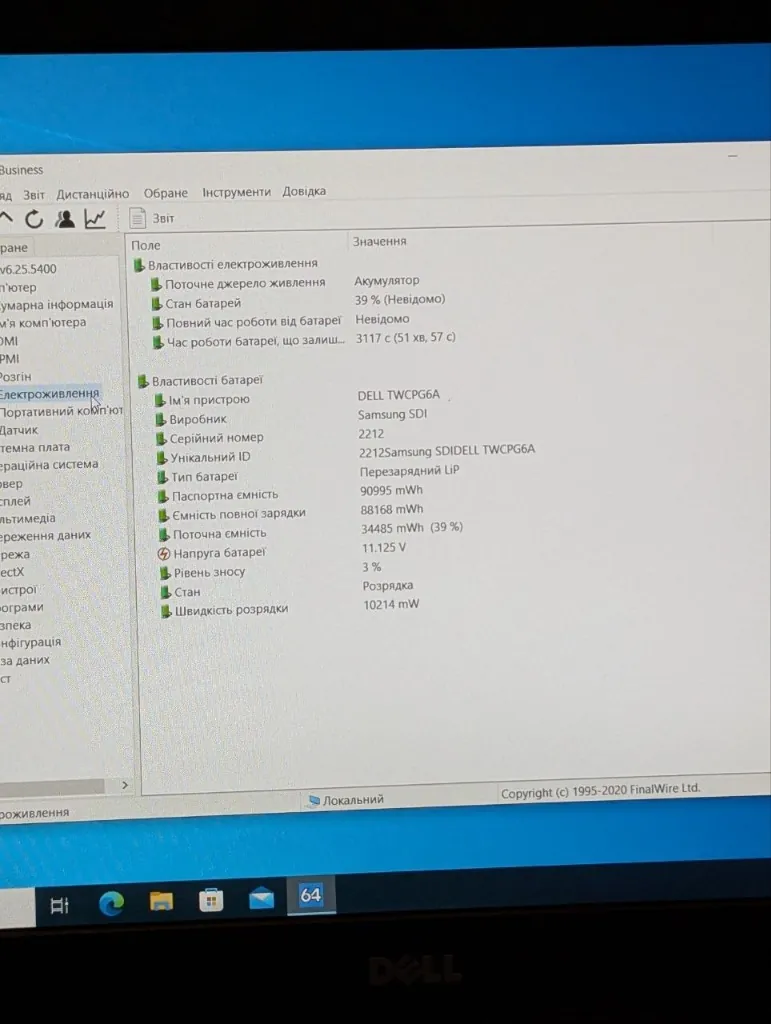
Task: Open Microsoft Edge from the taskbar
Action: 111,904
